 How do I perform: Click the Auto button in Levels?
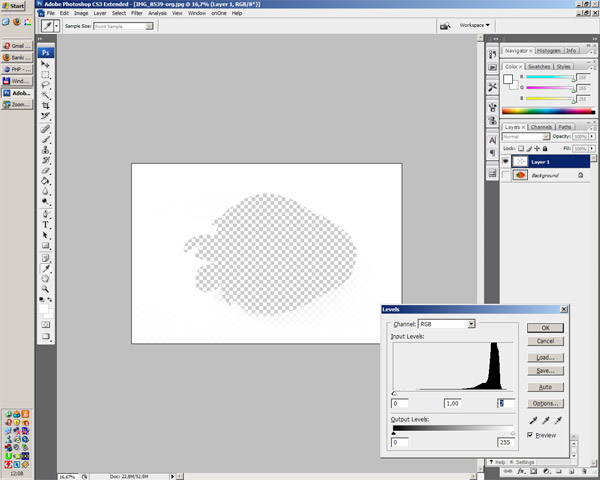pos(545,387)
